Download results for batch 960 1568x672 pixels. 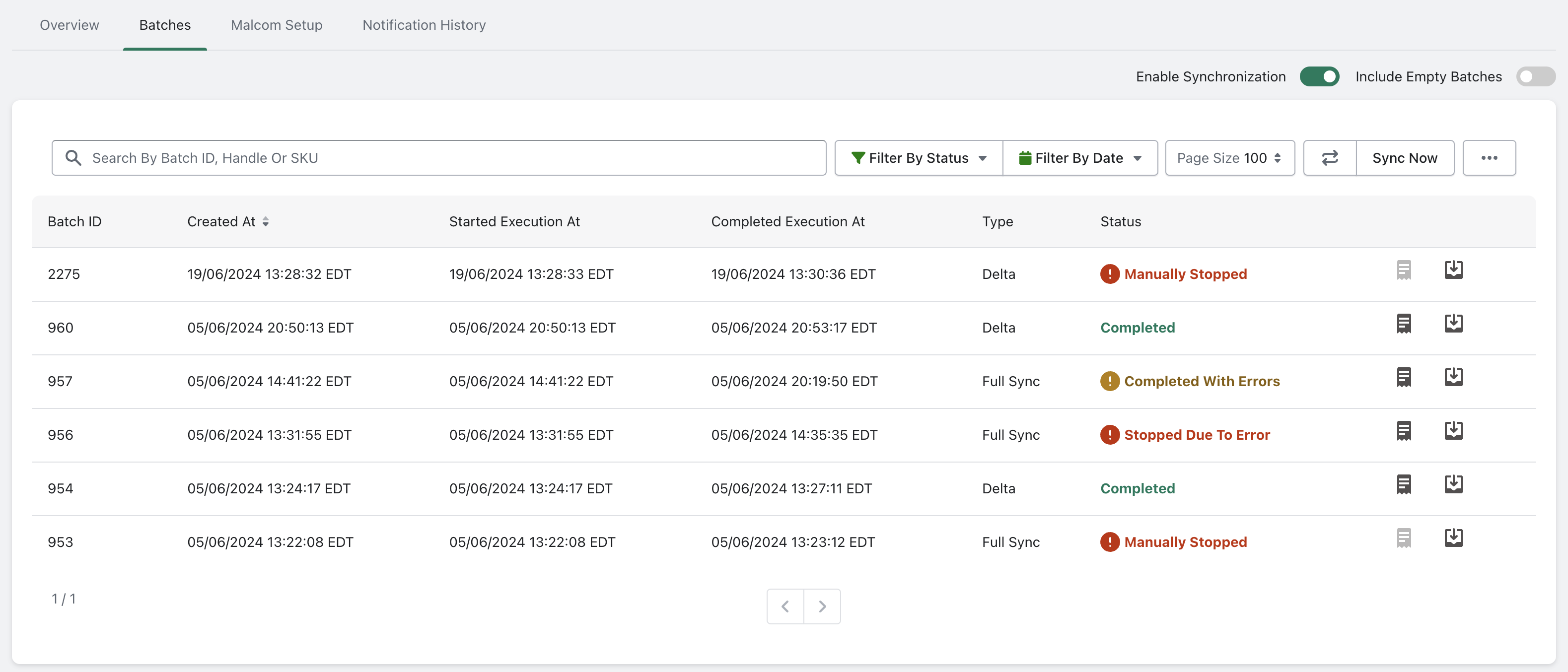(1454, 323)
